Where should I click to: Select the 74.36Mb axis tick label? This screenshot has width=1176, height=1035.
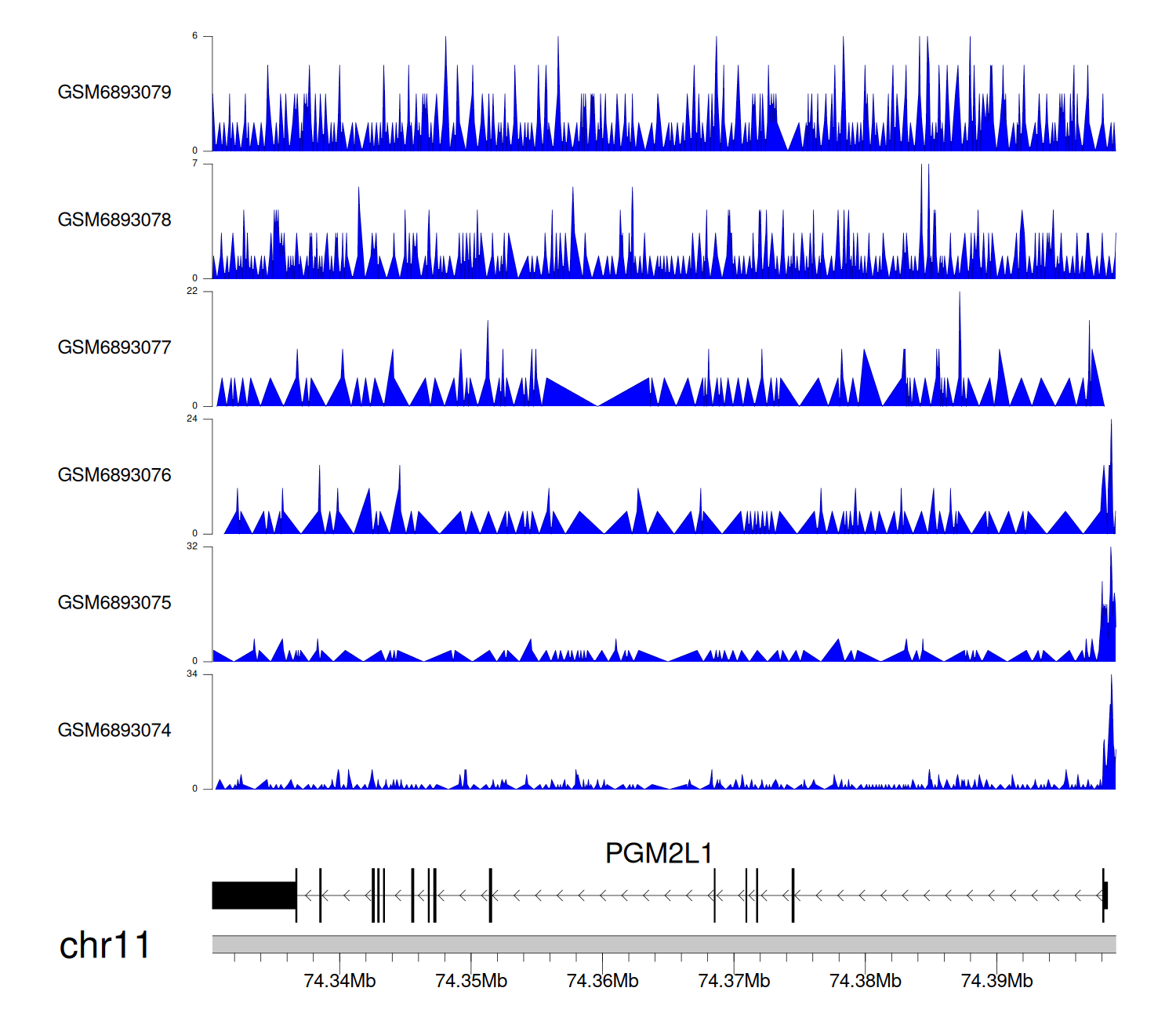point(602,981)
